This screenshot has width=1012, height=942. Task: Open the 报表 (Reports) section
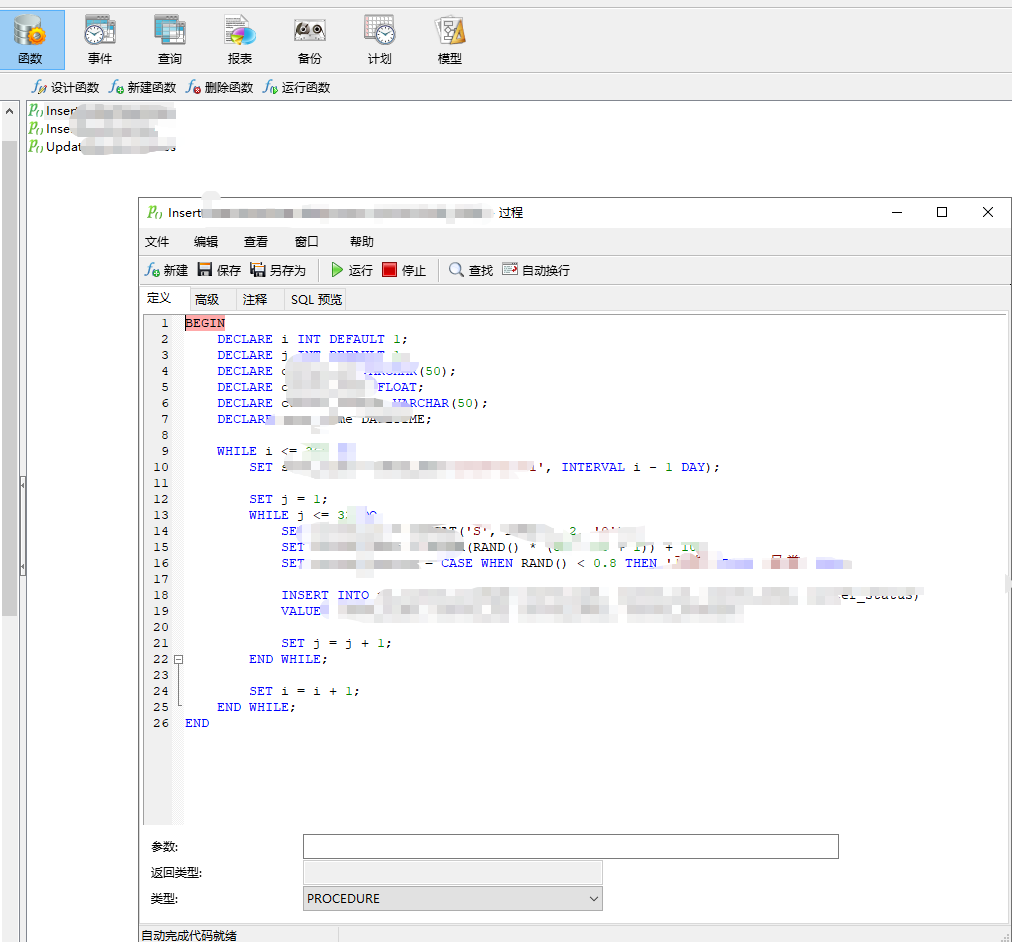coord(239,39)
